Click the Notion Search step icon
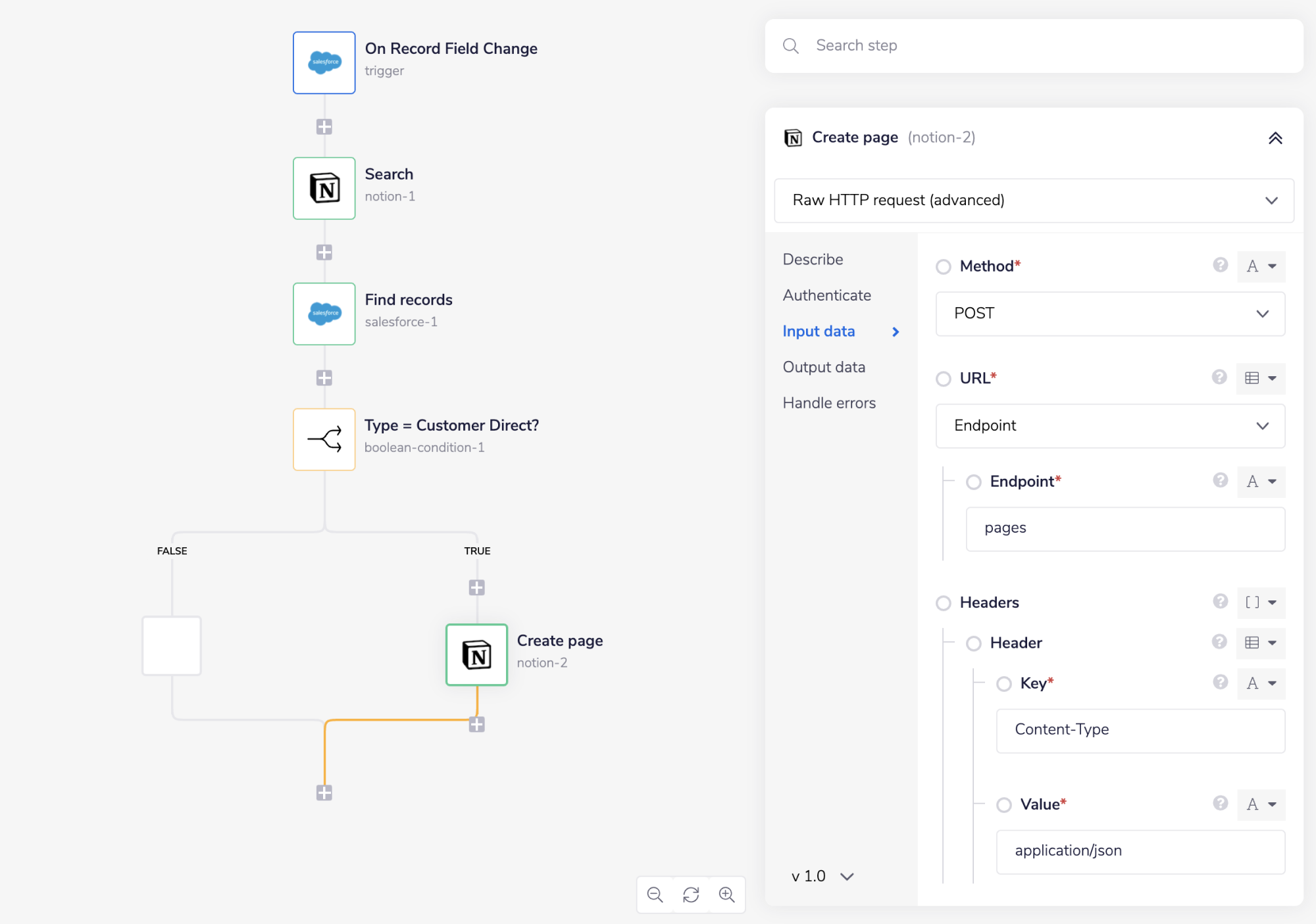 [x=324, y=188]
